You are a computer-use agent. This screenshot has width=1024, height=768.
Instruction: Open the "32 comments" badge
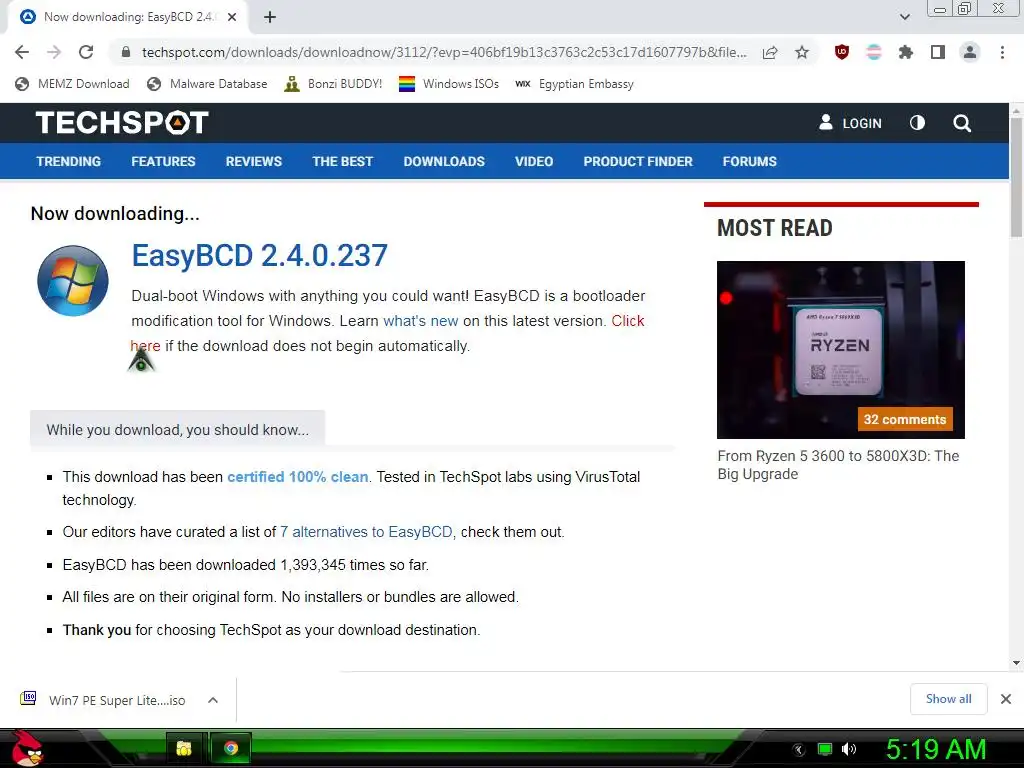(x=905, y=419)
